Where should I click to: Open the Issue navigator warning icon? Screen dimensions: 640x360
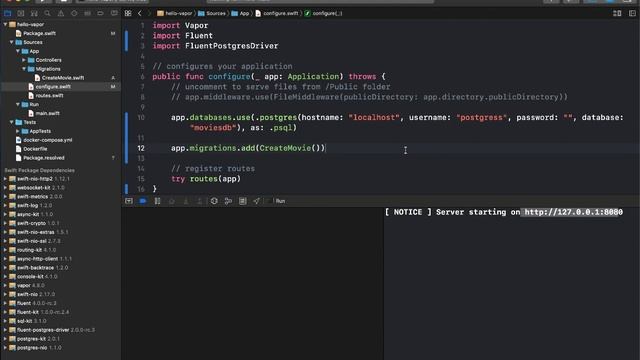click(x=61, y=13)
